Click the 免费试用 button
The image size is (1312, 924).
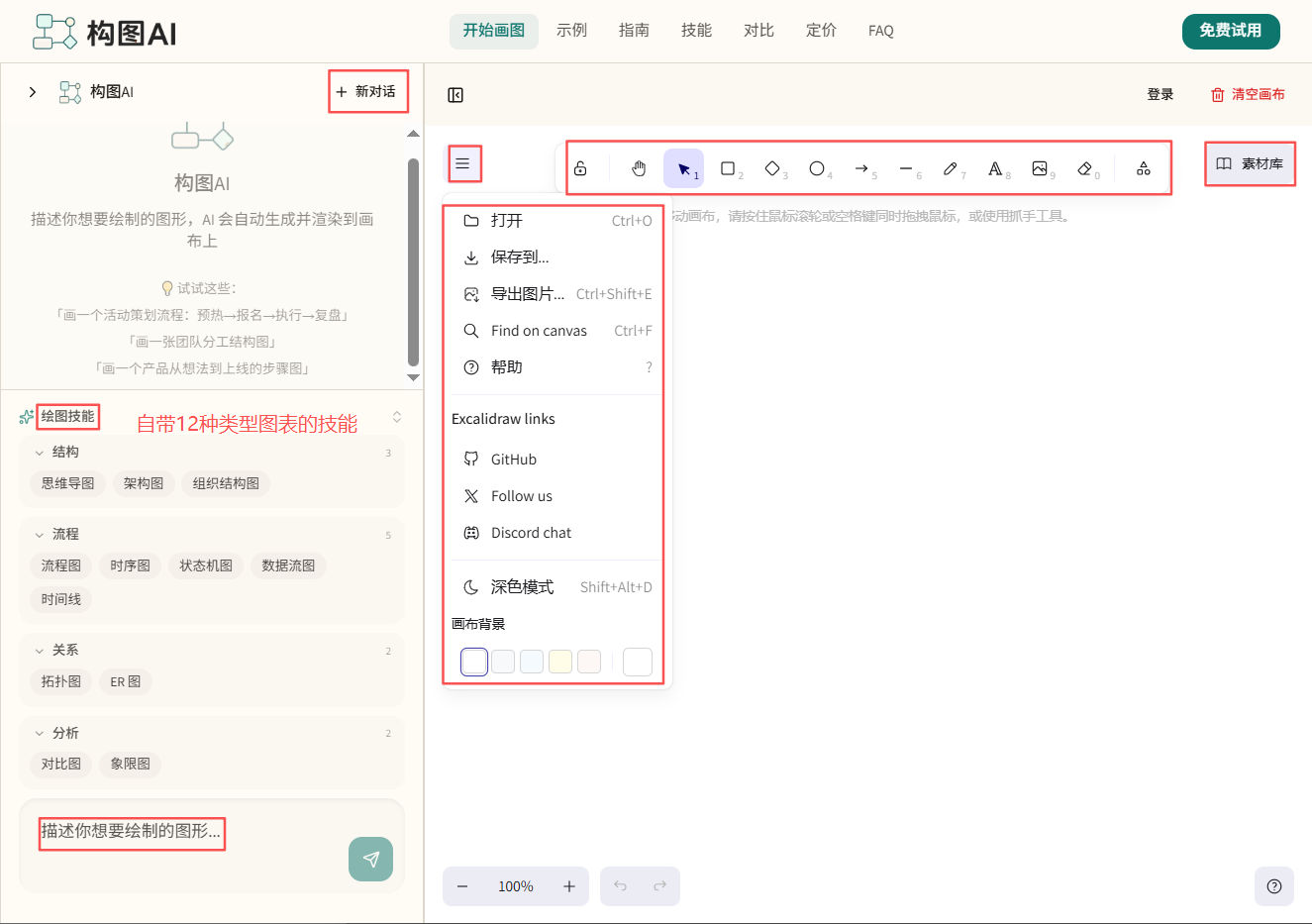click(1231, 31)
